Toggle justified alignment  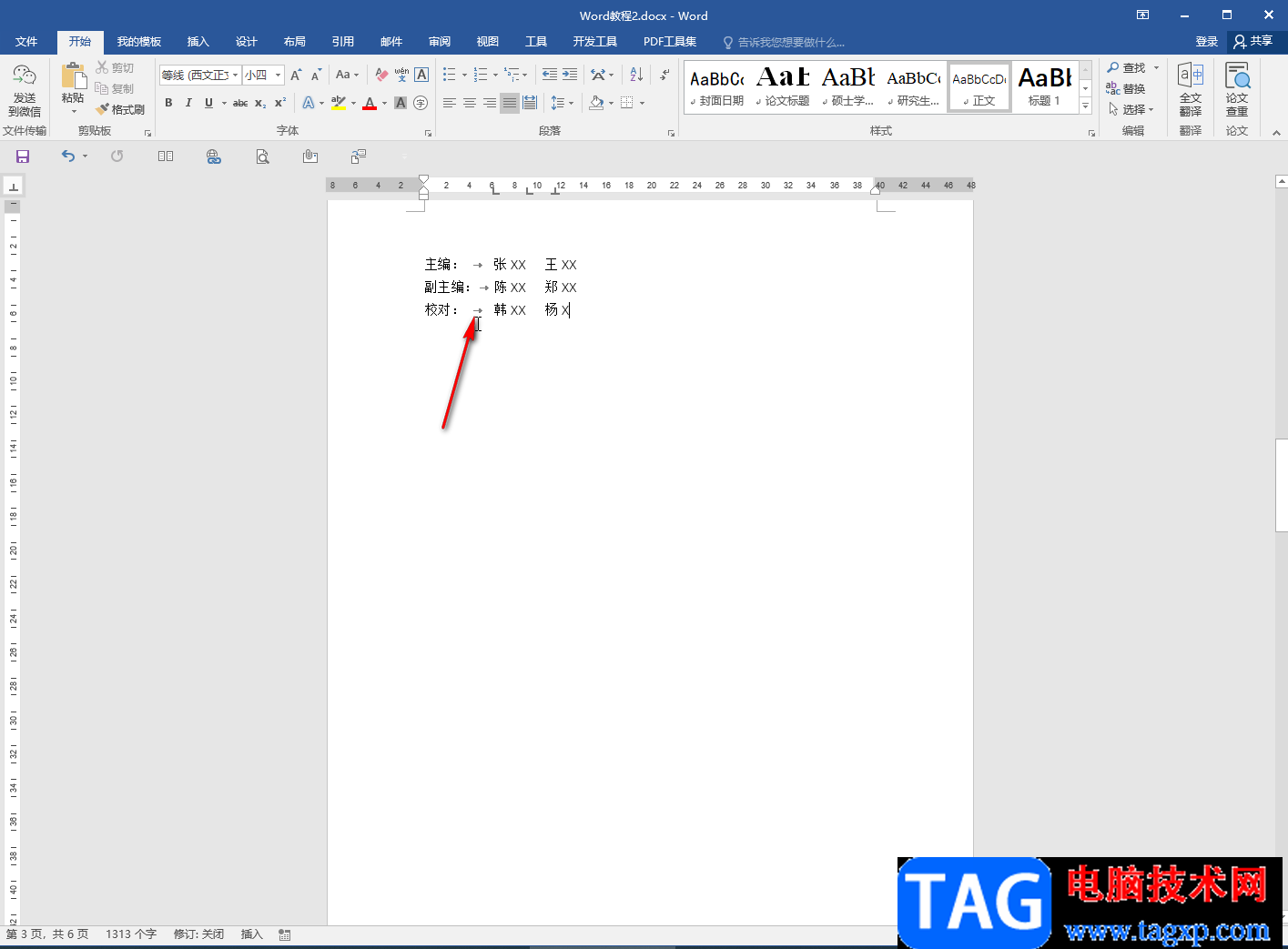coord(510,103)
